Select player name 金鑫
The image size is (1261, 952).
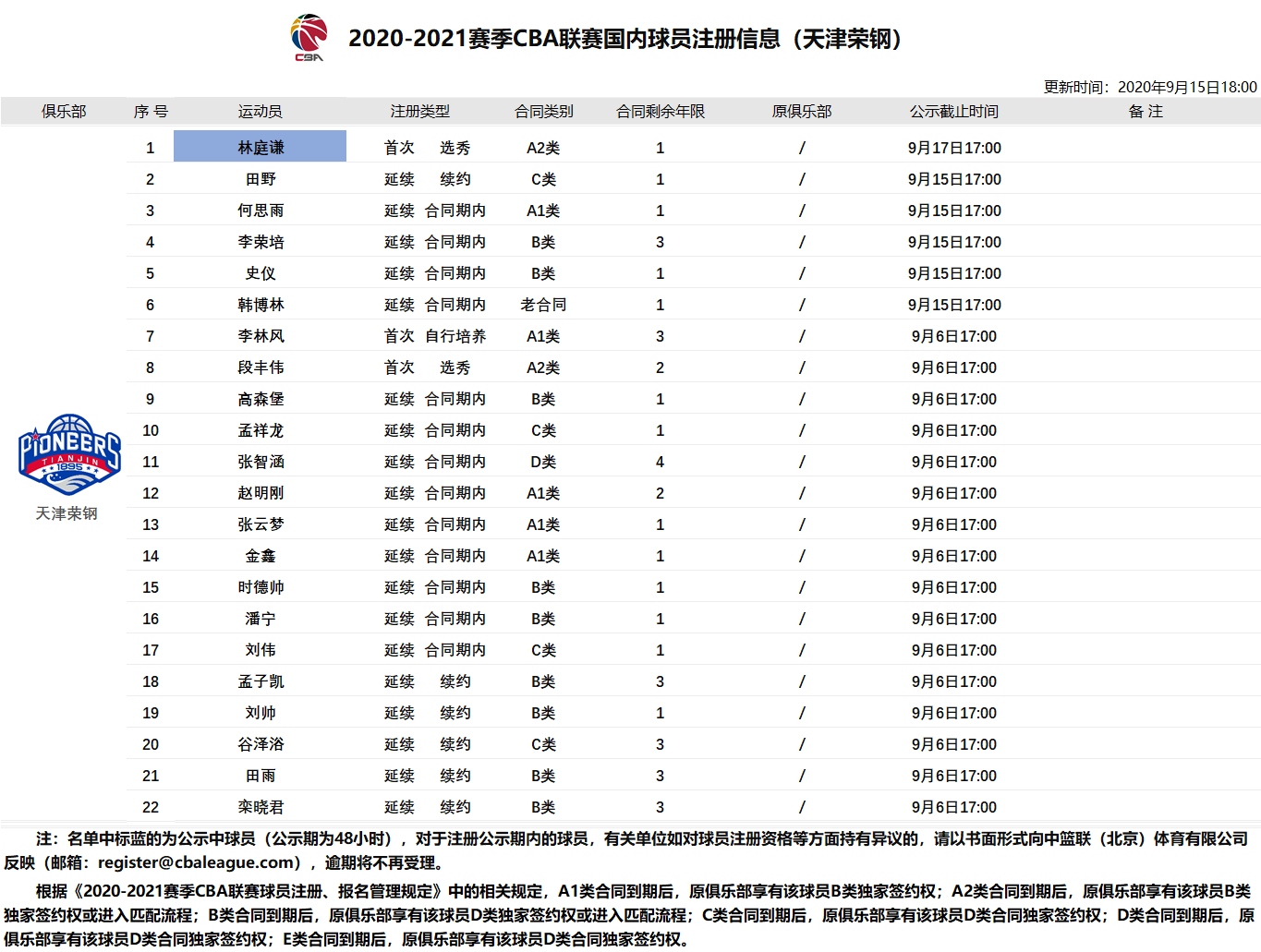click(x=261, y=556)
